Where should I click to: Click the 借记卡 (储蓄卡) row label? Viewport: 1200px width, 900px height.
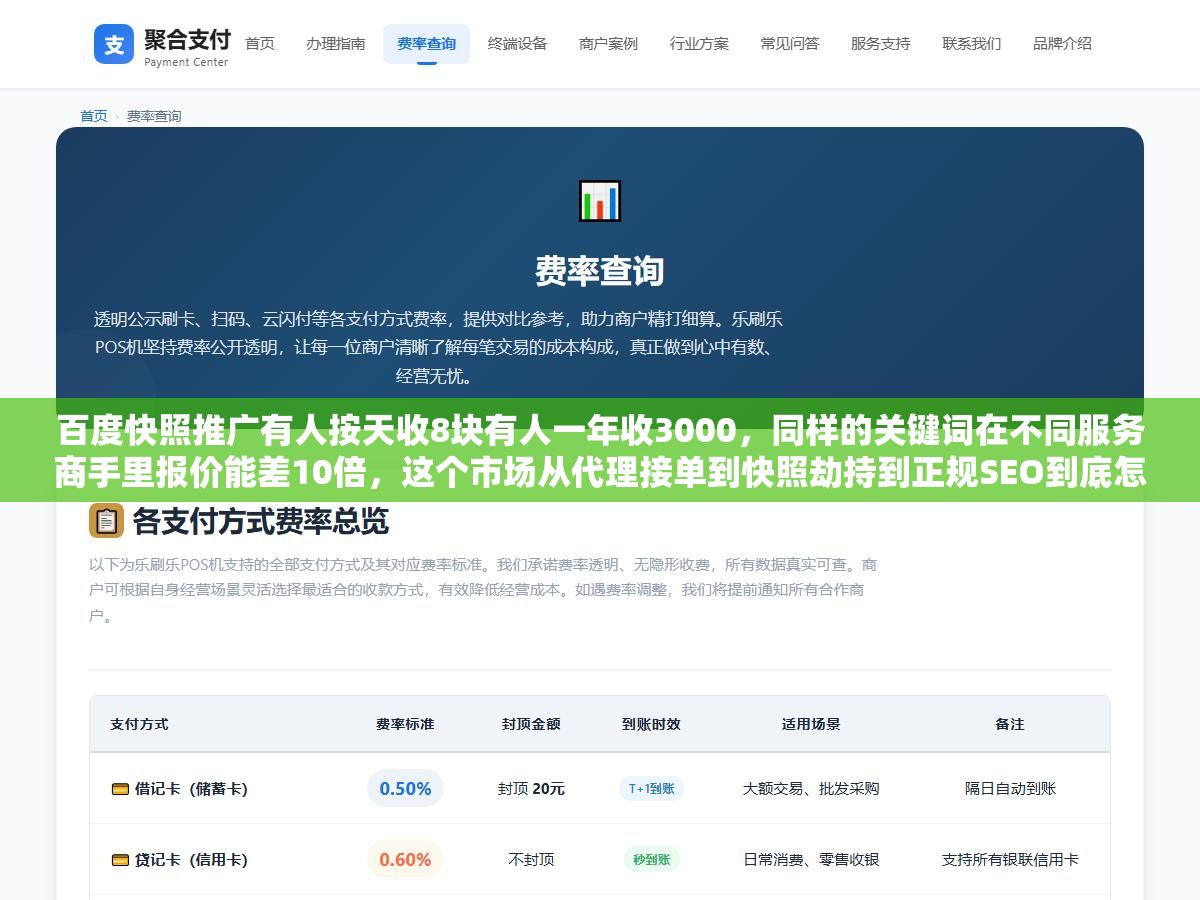click(191, 789)
